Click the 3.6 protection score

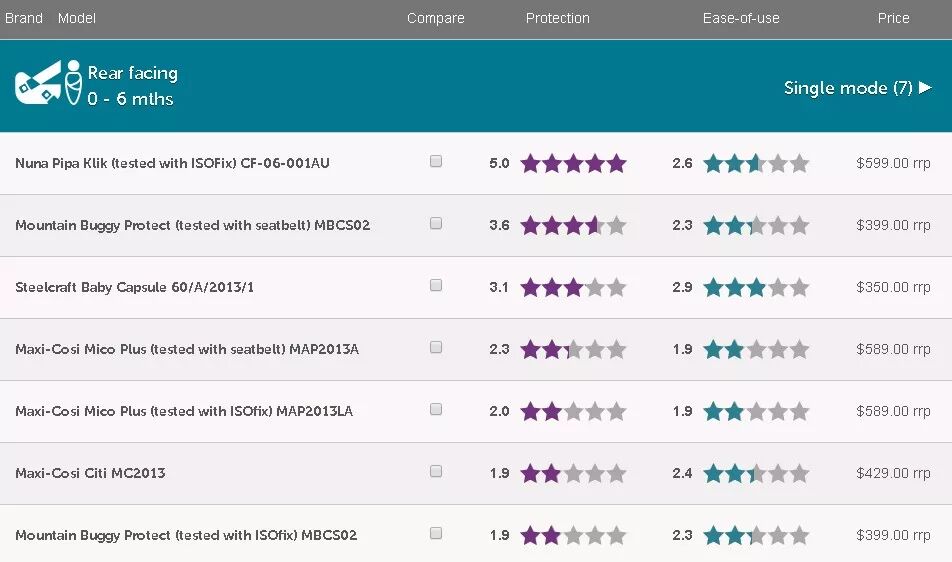499,225
